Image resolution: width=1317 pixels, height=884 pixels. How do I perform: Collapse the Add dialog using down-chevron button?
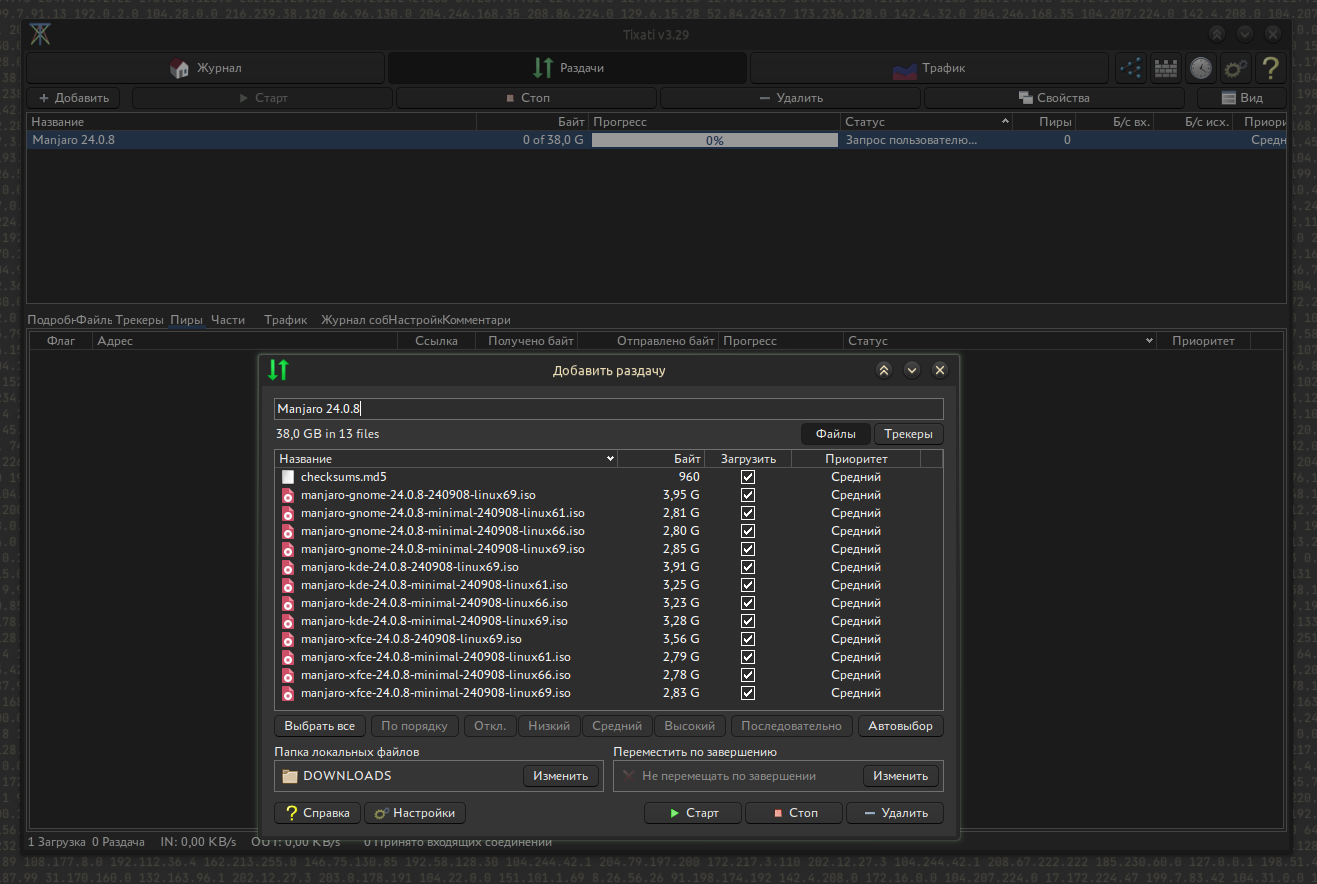(x=912, y=370)
